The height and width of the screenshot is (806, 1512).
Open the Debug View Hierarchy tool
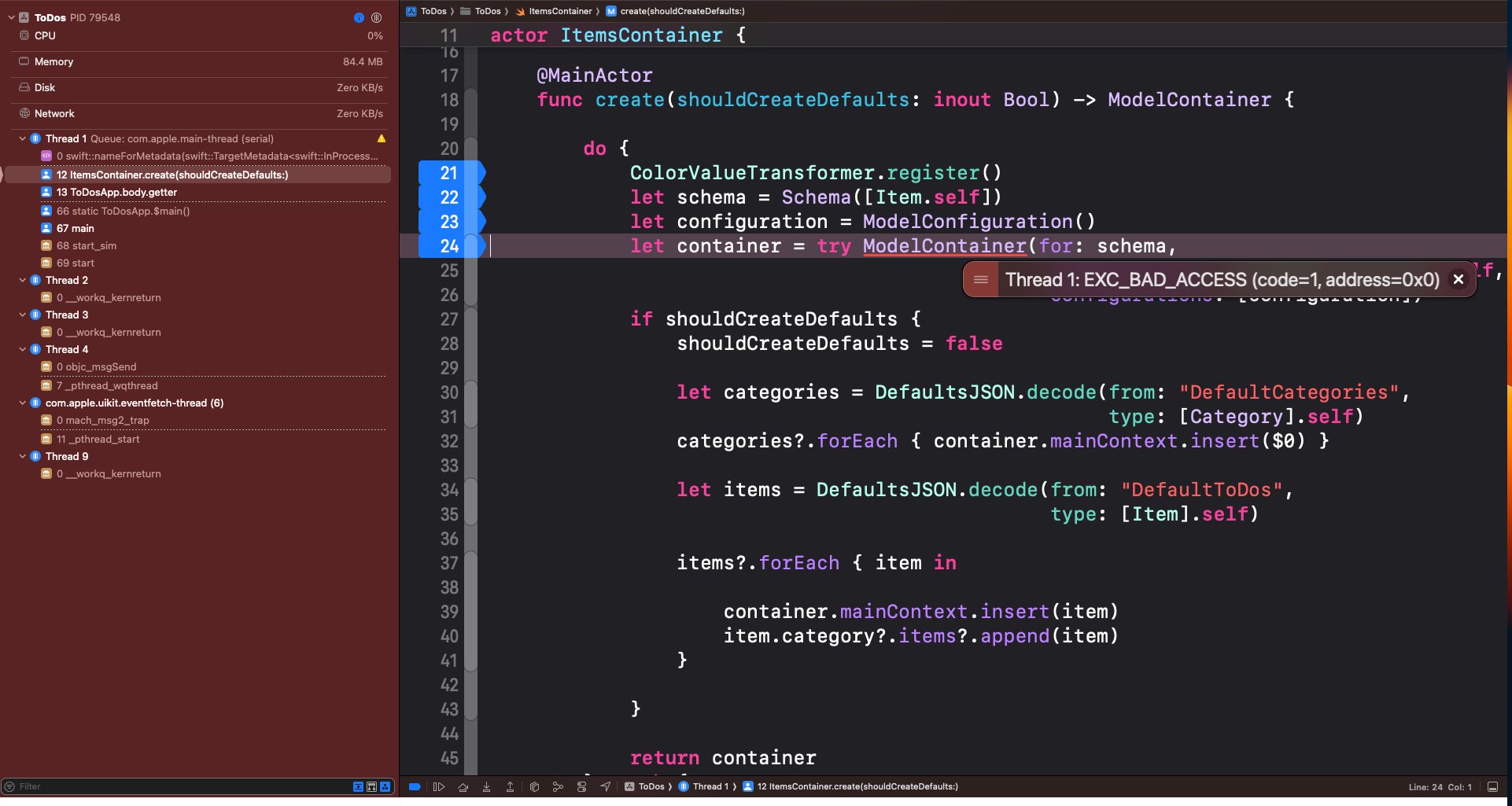coord(534,786)
